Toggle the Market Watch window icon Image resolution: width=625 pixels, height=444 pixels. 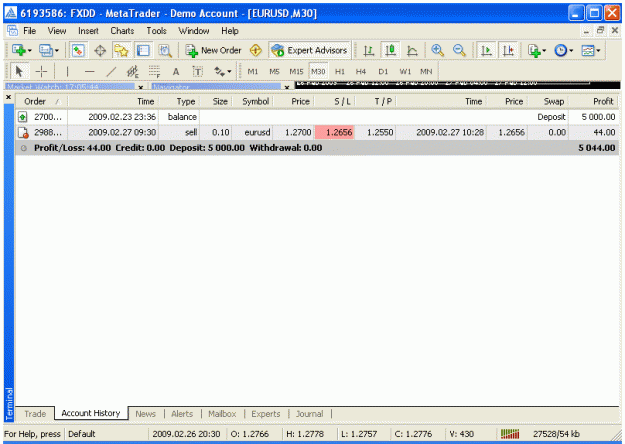click(78, 51)
